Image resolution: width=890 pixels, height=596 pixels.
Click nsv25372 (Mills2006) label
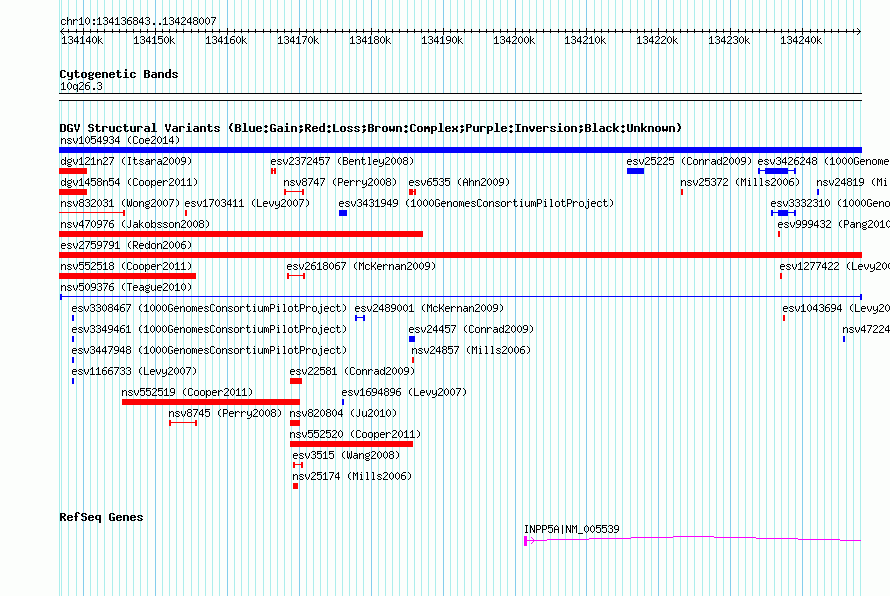click(740, 182)
